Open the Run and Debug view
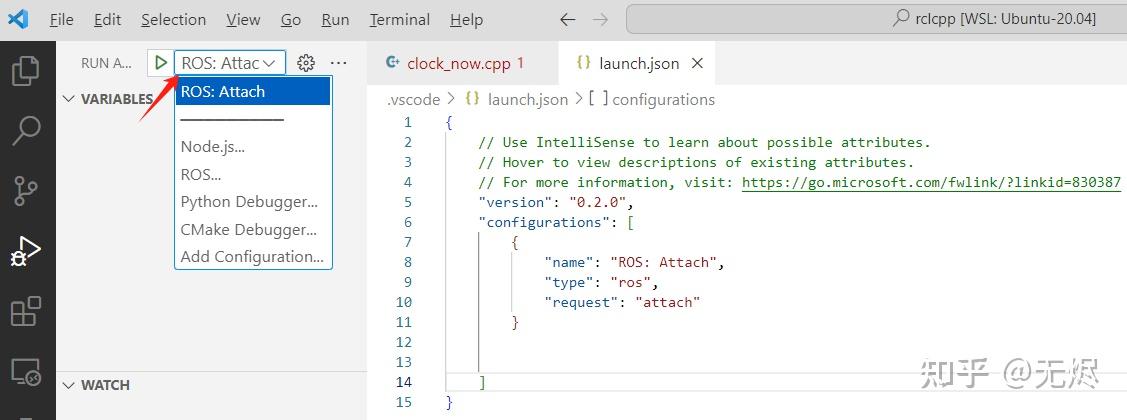The width and height of the screenshot is (1127, 420). click(x=27, y=252)
